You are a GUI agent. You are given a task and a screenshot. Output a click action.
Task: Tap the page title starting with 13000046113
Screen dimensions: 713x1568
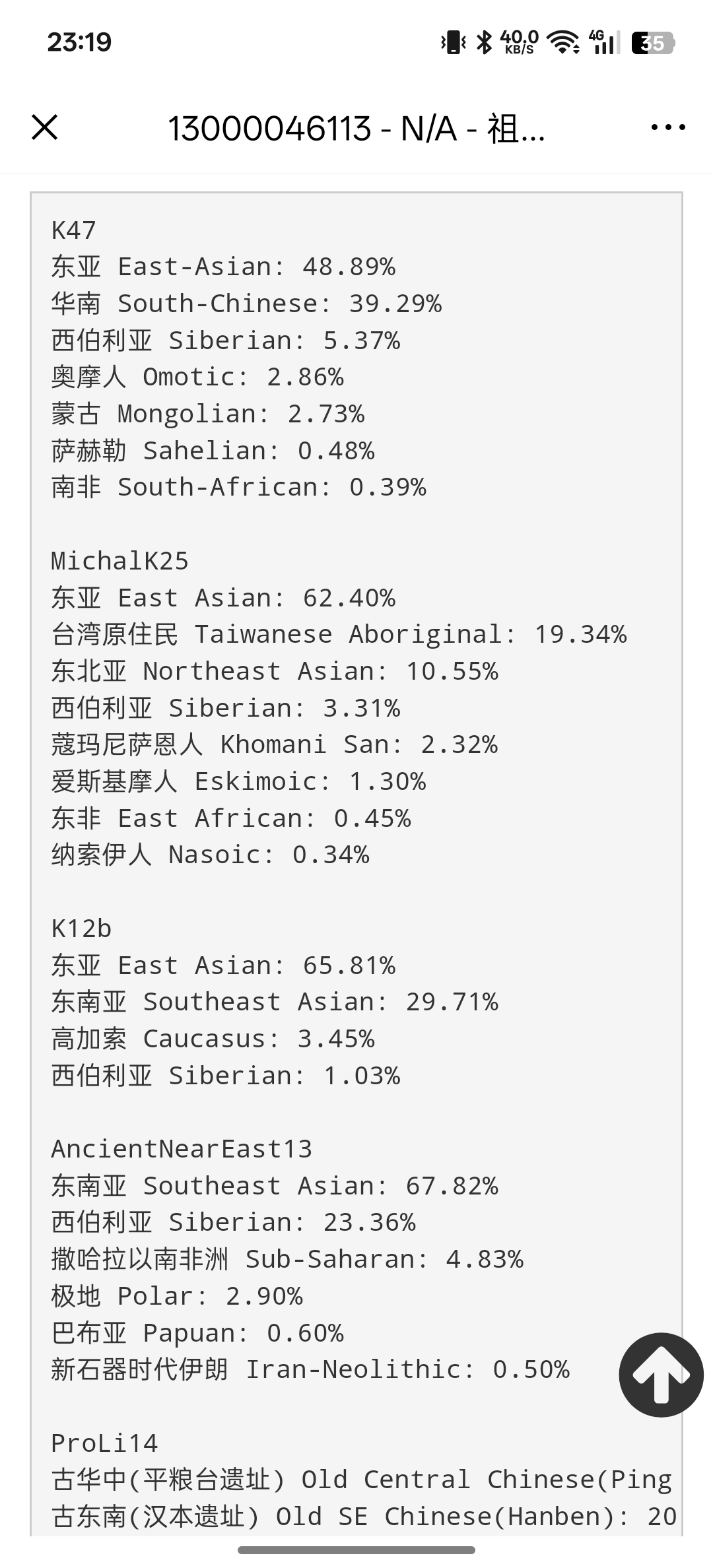coord(356,128)
